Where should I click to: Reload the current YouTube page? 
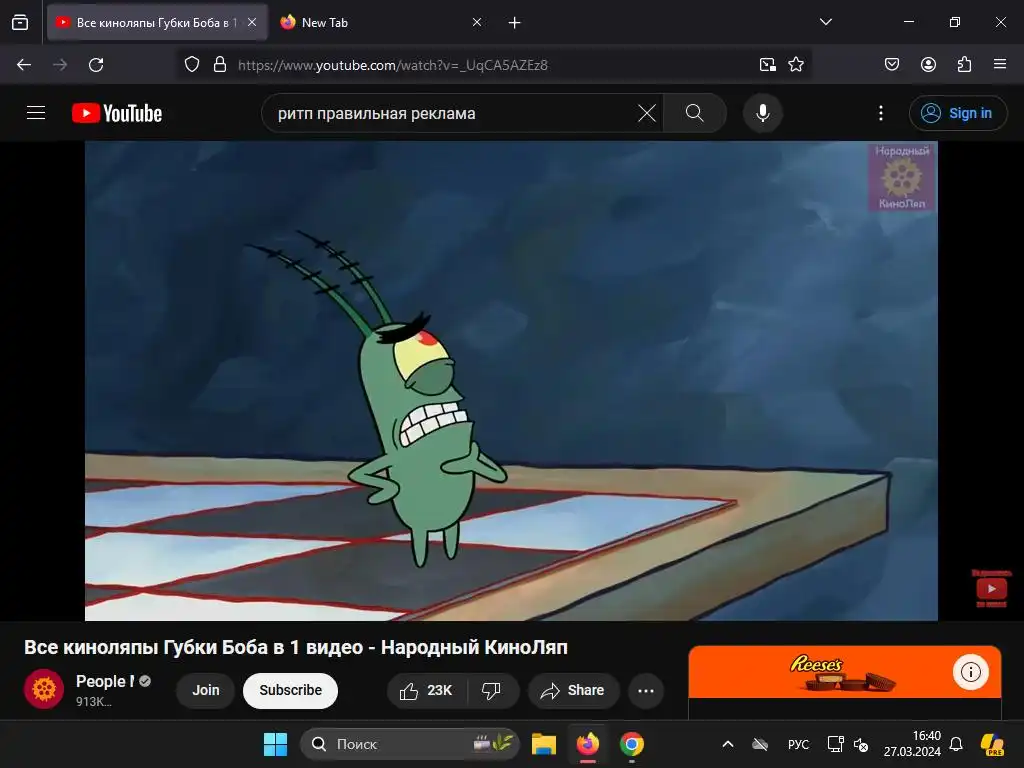(x=96, y=65)
